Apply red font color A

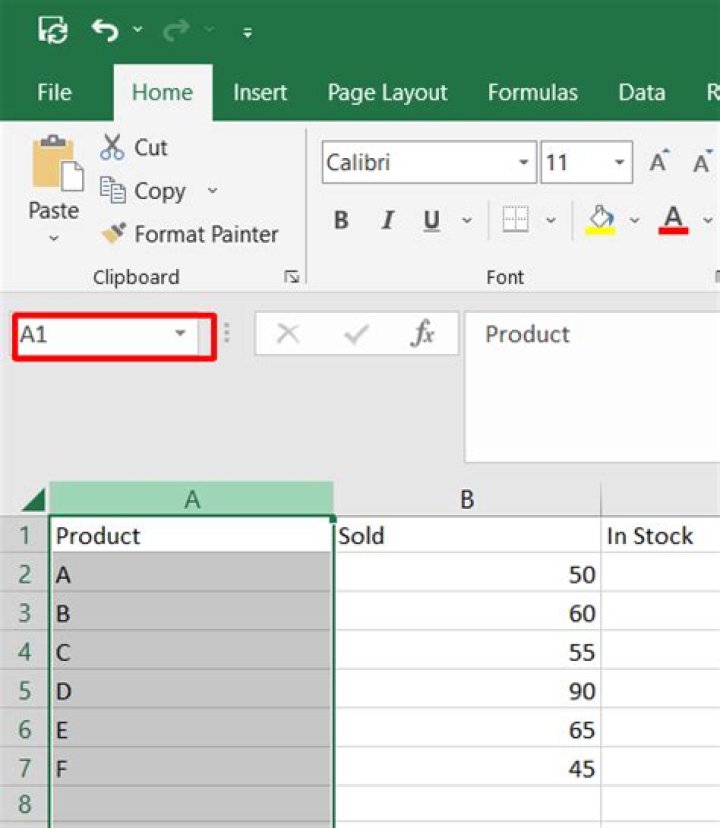coord(673,219)
